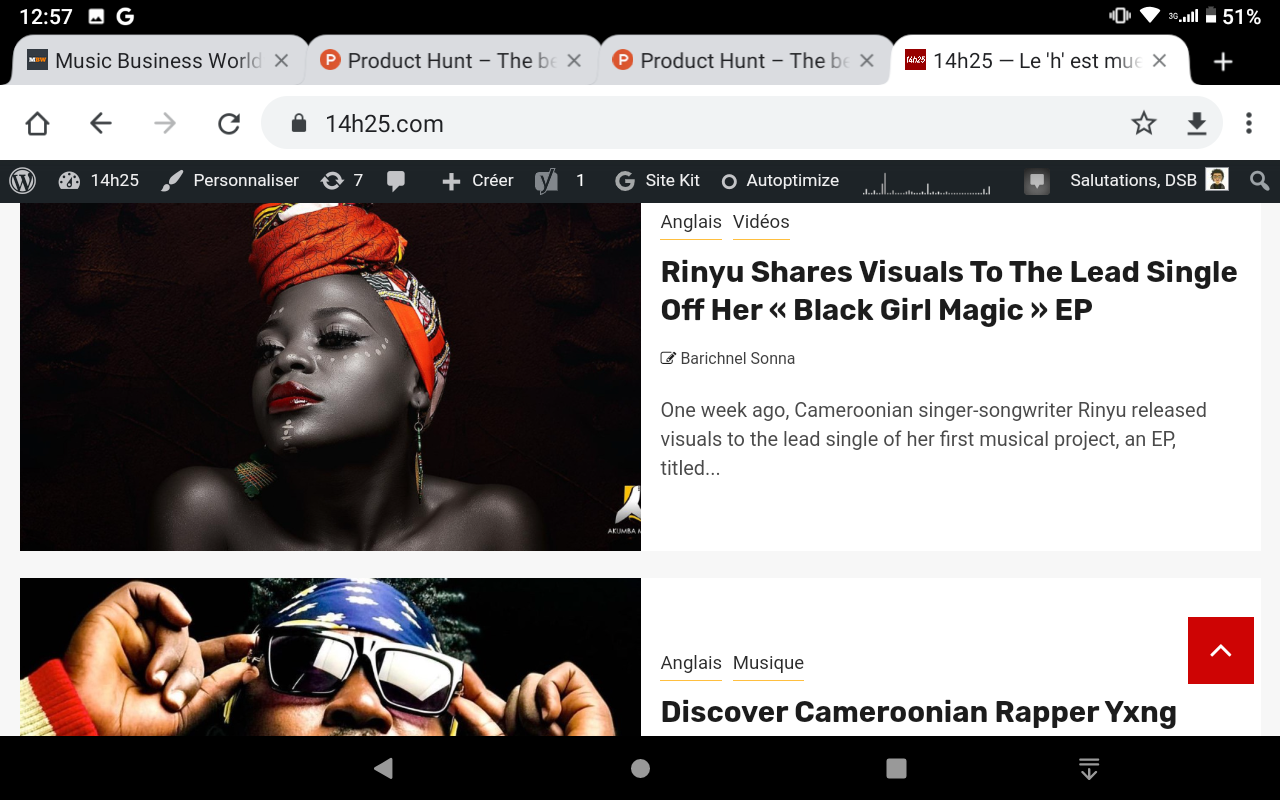
Task: Open the WordPress logo menu
Action: 23,181
